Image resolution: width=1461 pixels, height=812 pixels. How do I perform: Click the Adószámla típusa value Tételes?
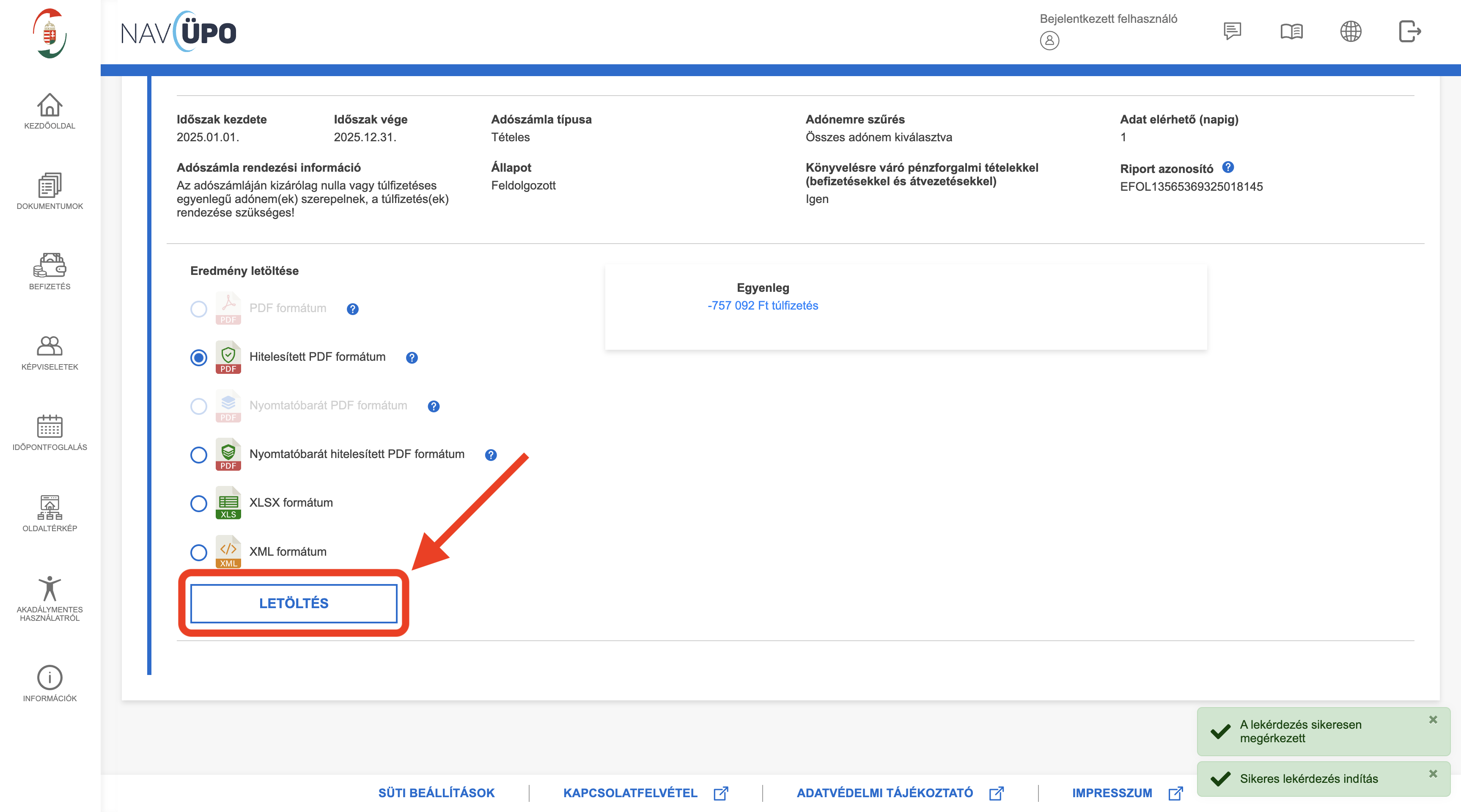point(510,137)
